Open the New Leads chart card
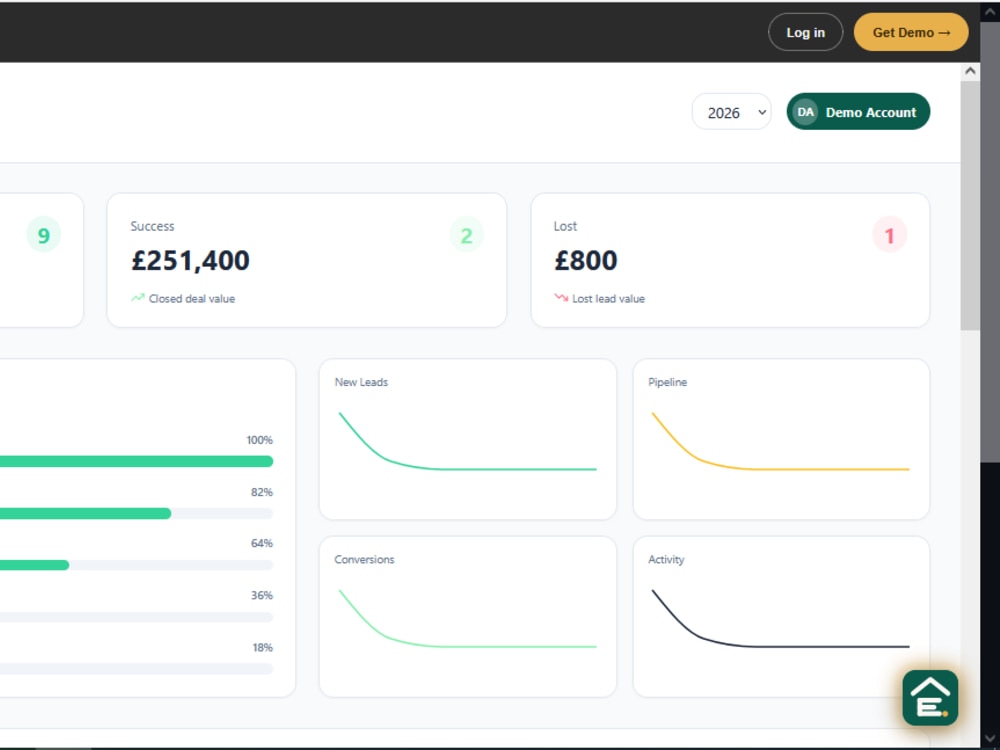The height and width of the screenshot is (750, 1000). [467, 439]
